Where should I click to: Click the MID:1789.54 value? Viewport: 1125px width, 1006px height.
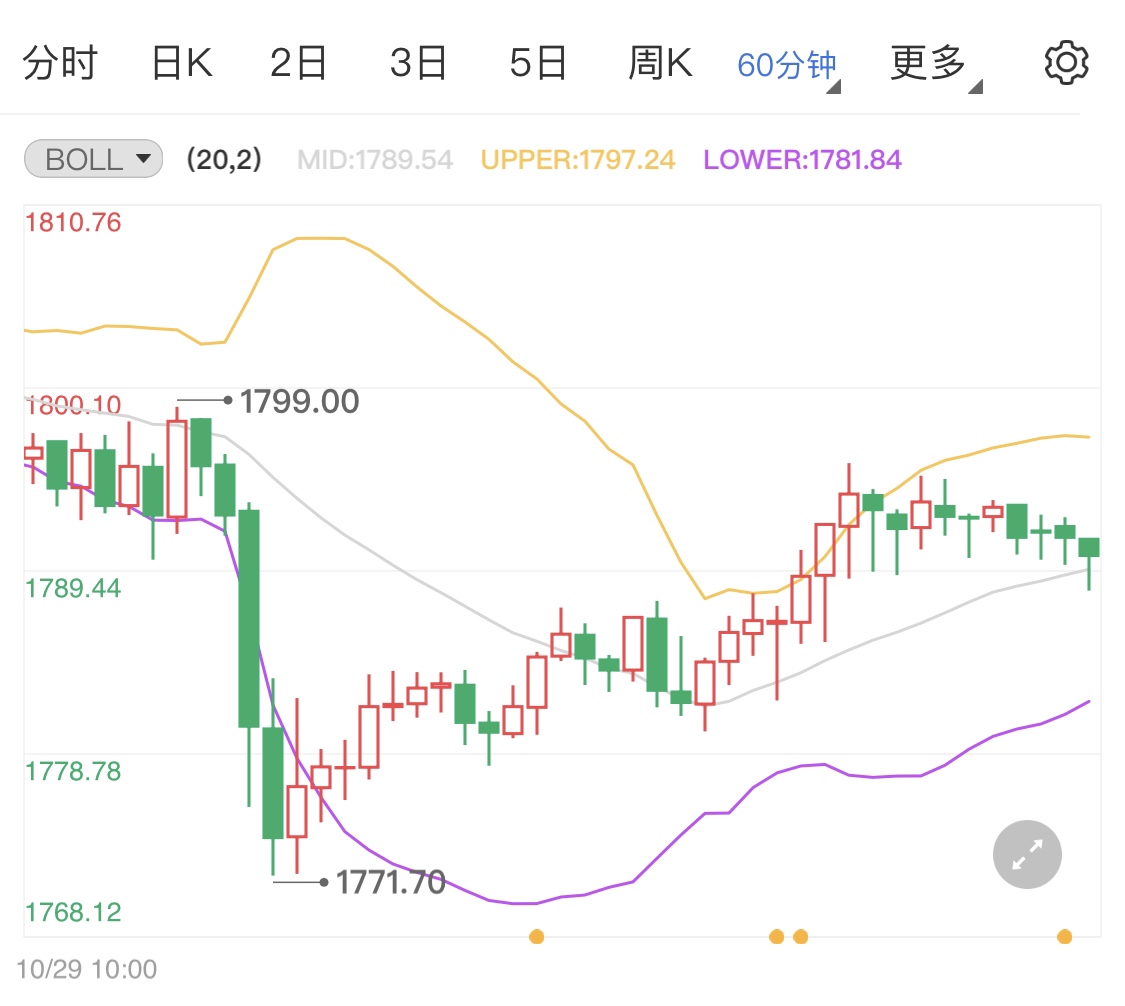375,159
